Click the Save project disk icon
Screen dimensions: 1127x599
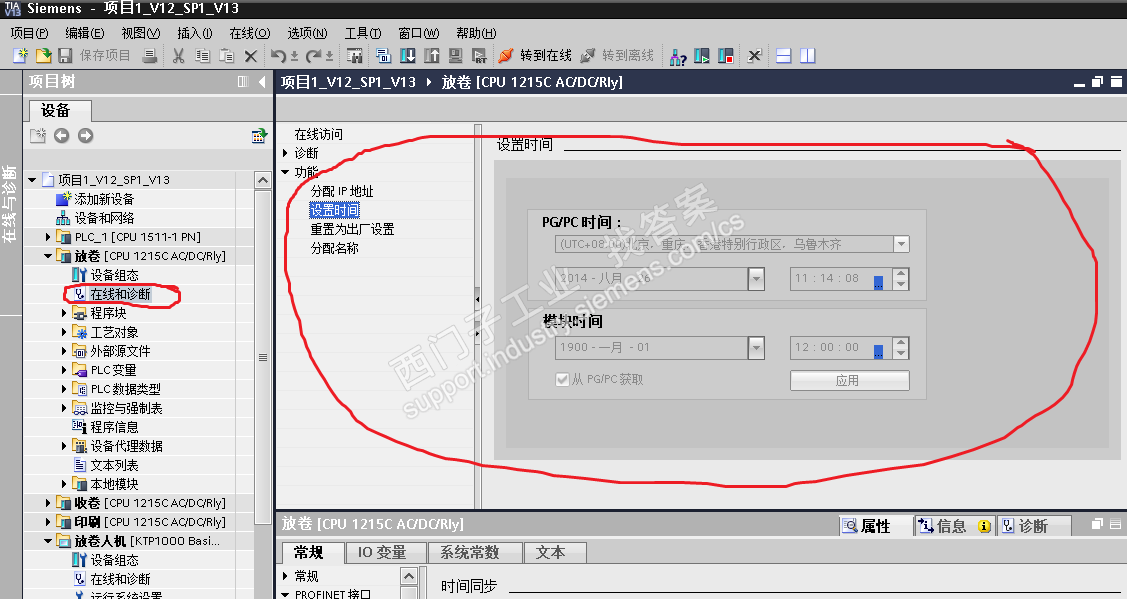[65, 55]
